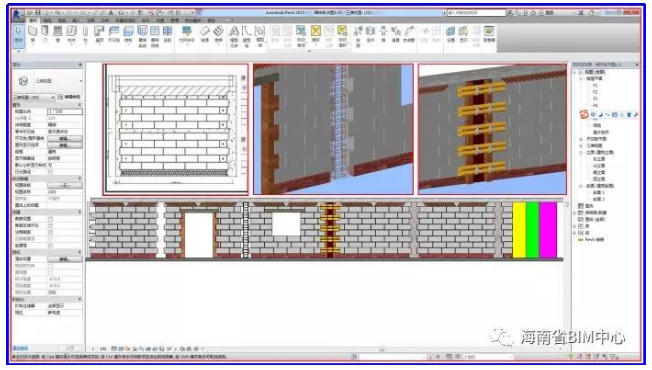Choose the Railing tool in ribbon

(x=187, y=34)
